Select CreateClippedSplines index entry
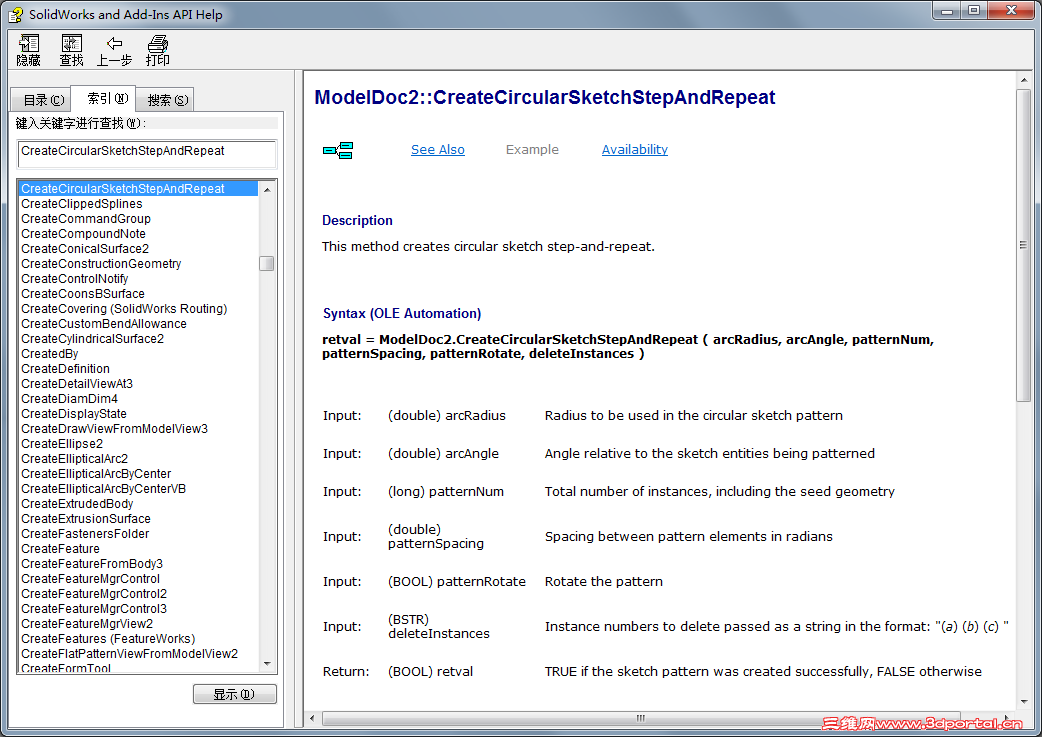This screenshot has width=1042, height=737. [82, 203]
